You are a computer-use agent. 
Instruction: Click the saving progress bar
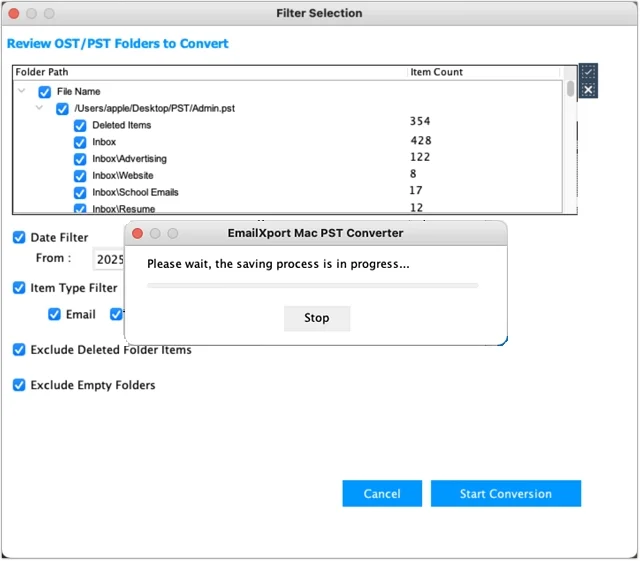pos(313,285)
